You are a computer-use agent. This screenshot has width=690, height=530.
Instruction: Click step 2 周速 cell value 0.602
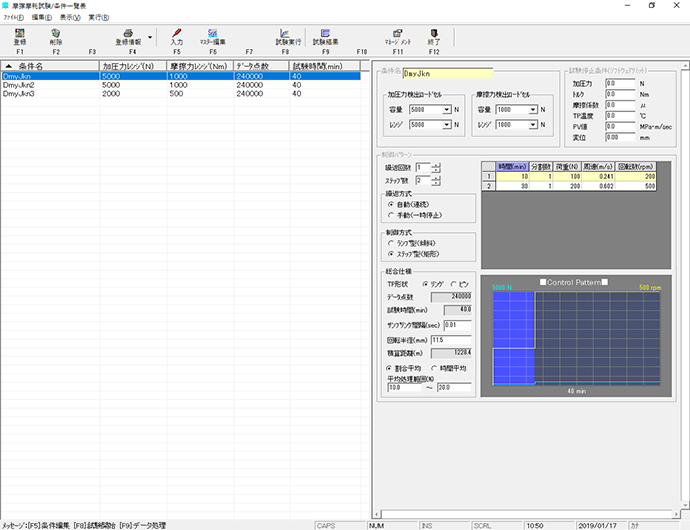click(x=598, y=186)
